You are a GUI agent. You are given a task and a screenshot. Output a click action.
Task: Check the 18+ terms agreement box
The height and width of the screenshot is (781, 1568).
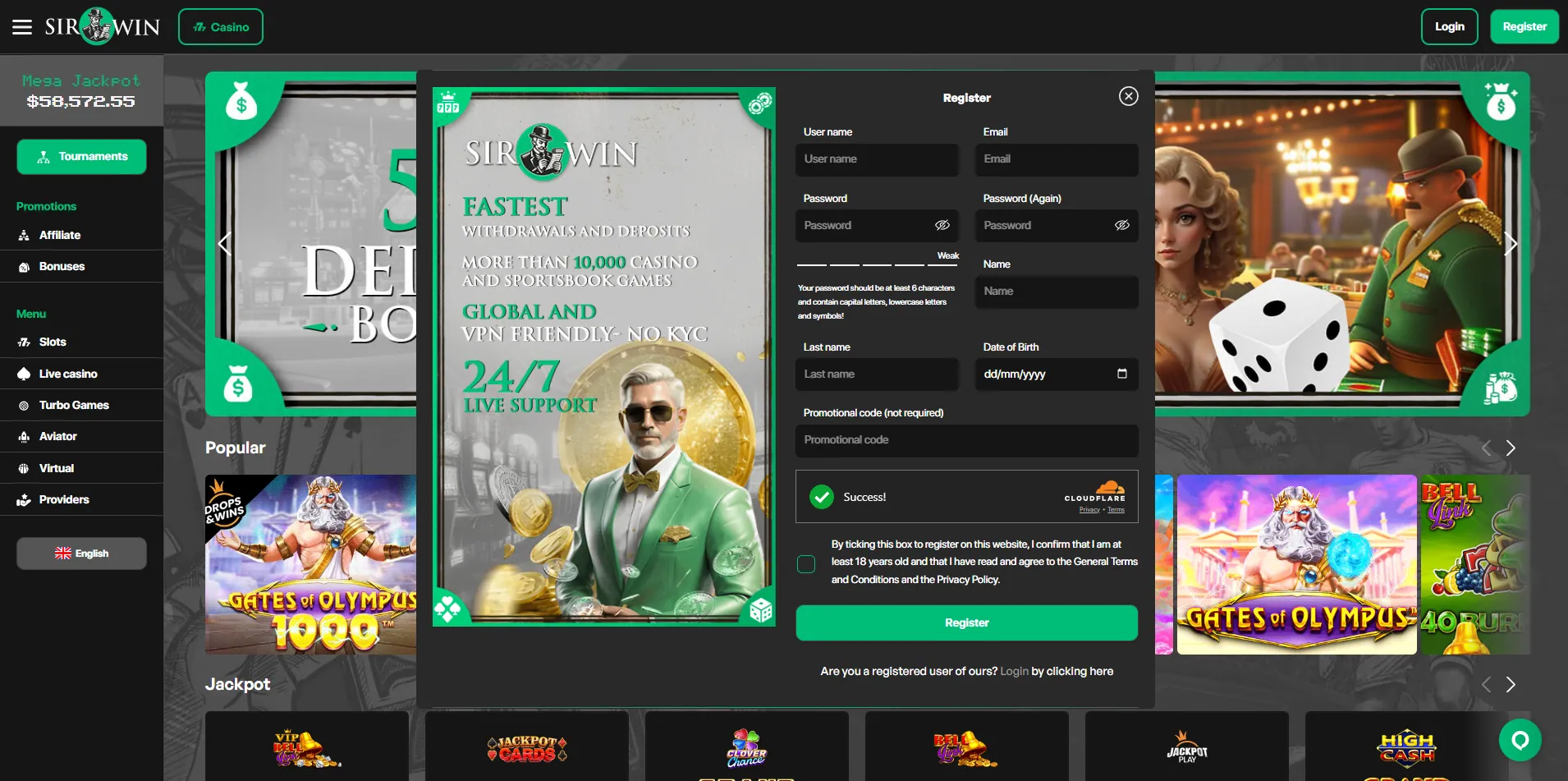[x=805, y=564]
